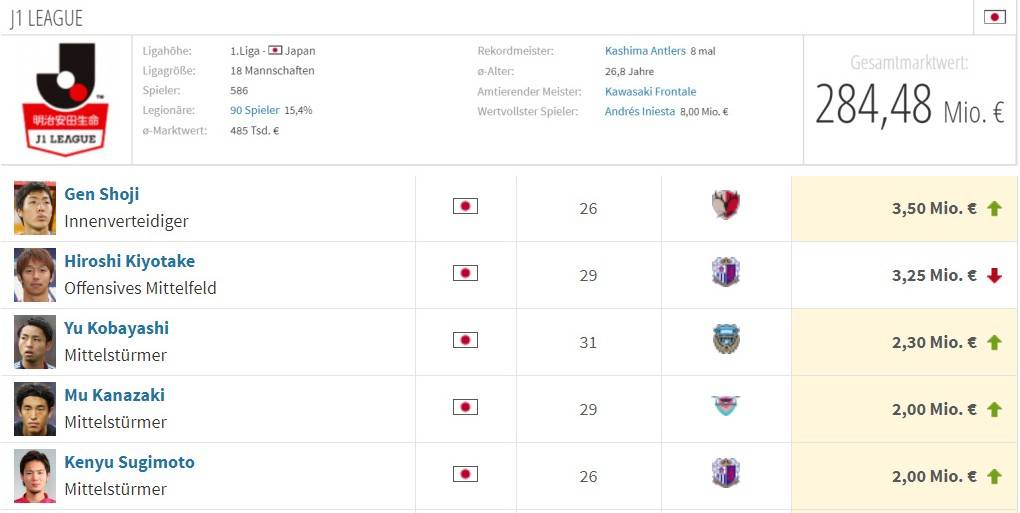Open the Kashima Antlers record champion link
This screenshot has height=513, width=1020.
pyautogui.click(x=645, y=51)
